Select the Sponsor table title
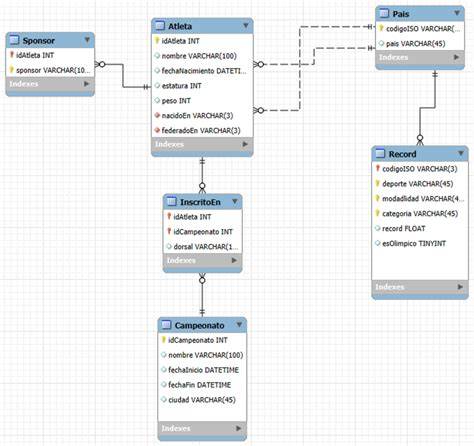 (39, 41)
